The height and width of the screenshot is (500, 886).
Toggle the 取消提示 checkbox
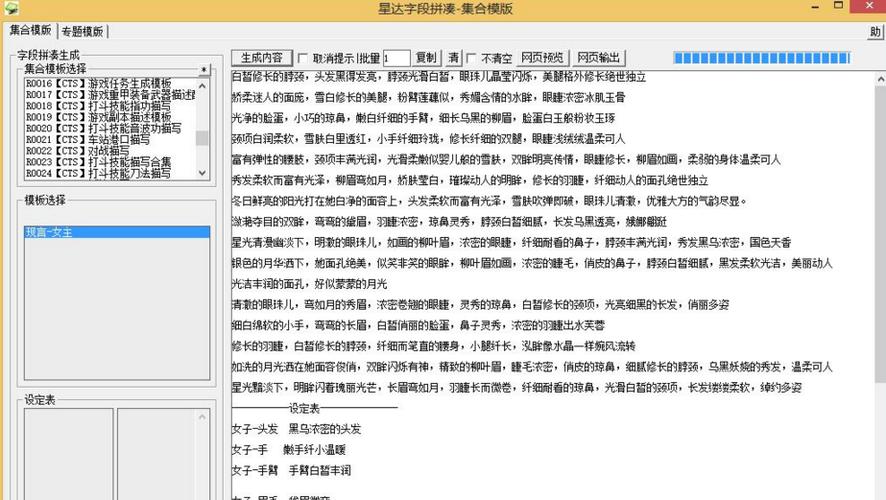(302, 58)
